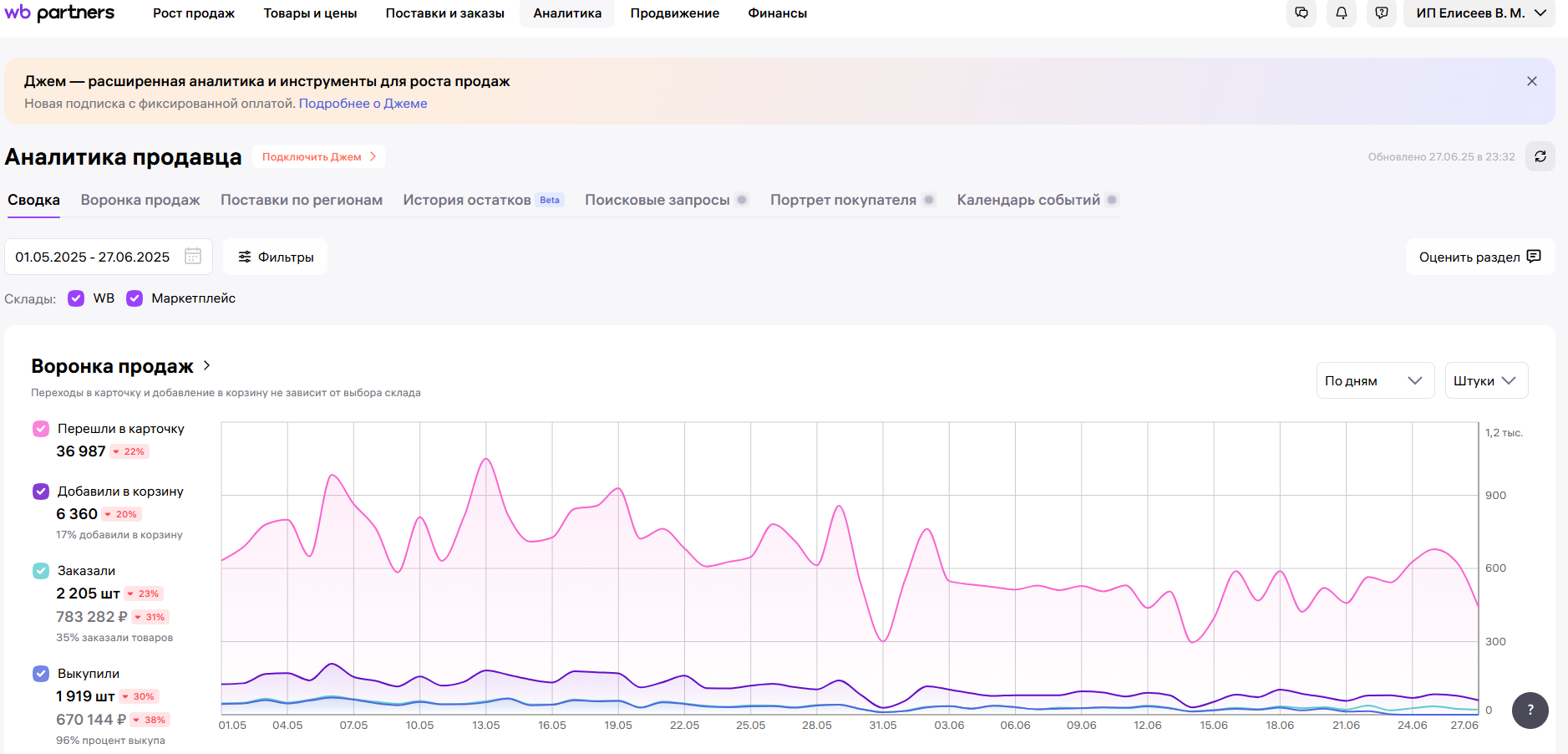Open the Штуки units dropdown
This screenshot has height=754, width=1568.
(1486, 380)
